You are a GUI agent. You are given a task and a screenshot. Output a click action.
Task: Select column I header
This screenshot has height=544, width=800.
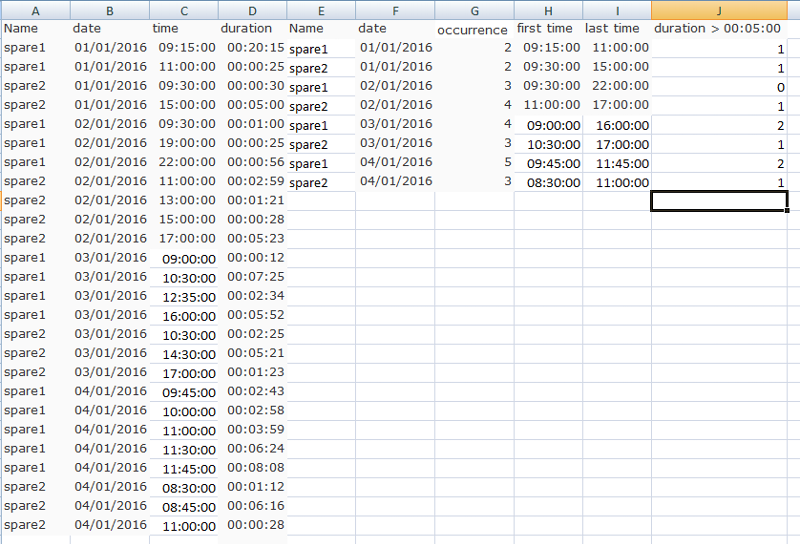617,11
